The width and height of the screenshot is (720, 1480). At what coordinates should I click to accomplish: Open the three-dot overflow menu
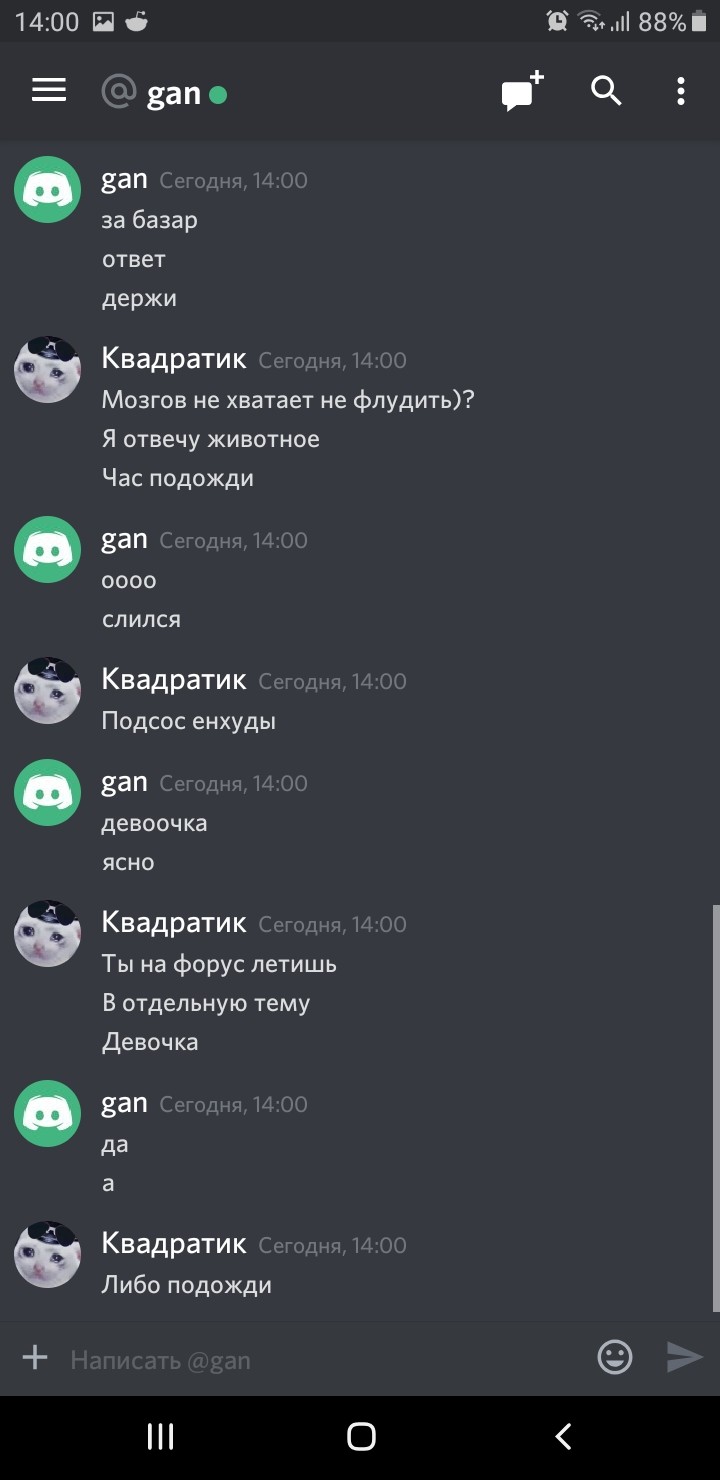click(x=681, y=92)
